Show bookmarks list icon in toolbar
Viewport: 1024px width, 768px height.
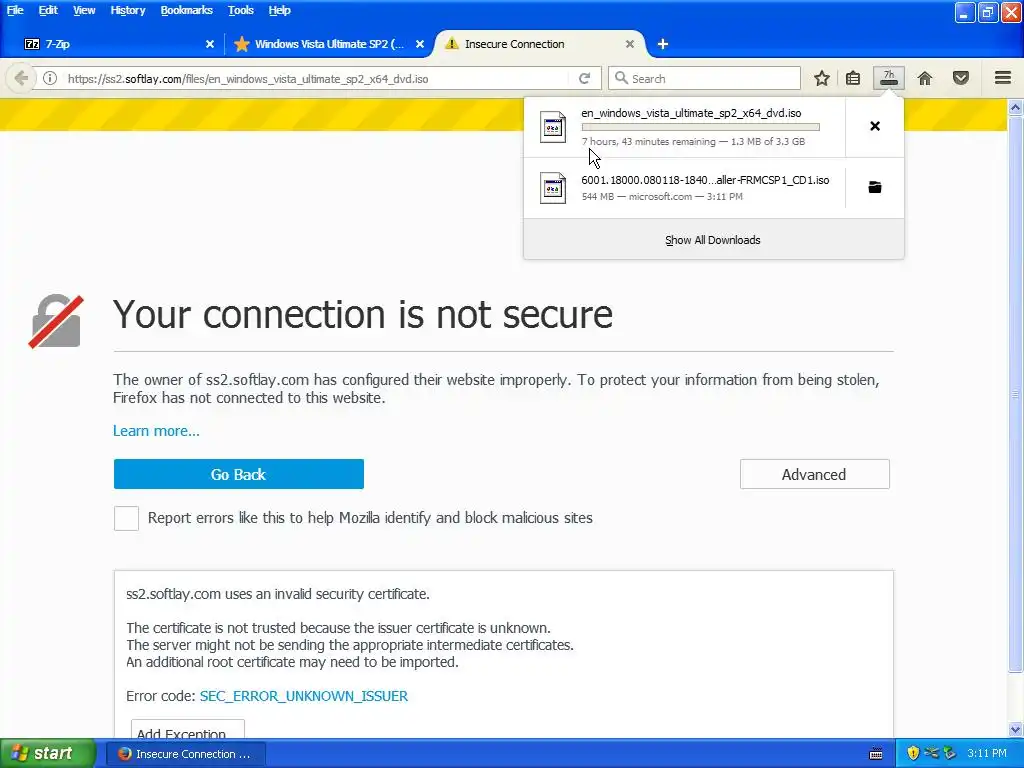point(853,78)
